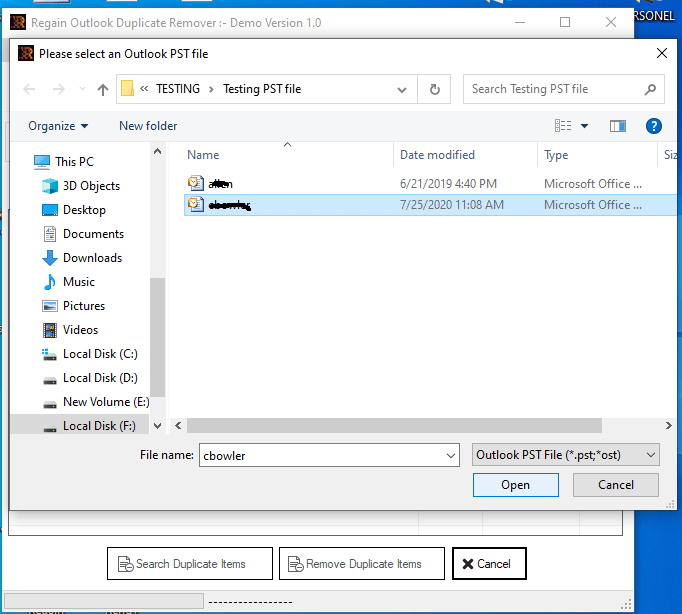Click the horizontal file list scrollbar
This screenshot has height=614, width=682.
tap(394, 426)
